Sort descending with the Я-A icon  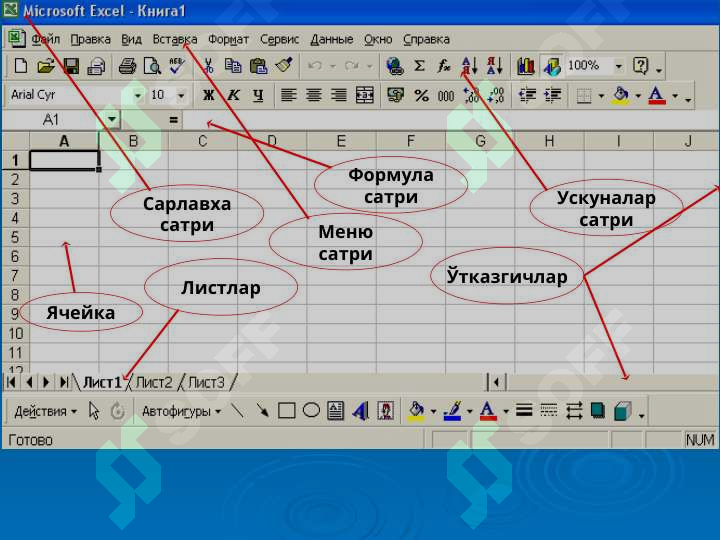[495, 66]
